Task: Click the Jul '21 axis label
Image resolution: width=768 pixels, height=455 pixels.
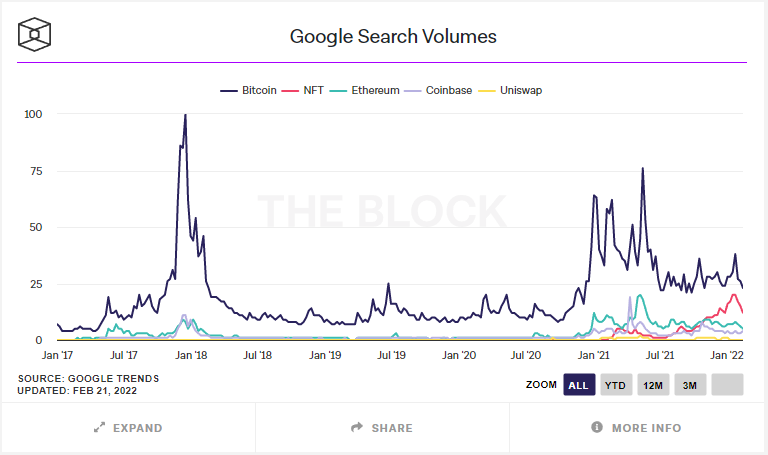Action: pyautogui.click(x=660, y=355)
